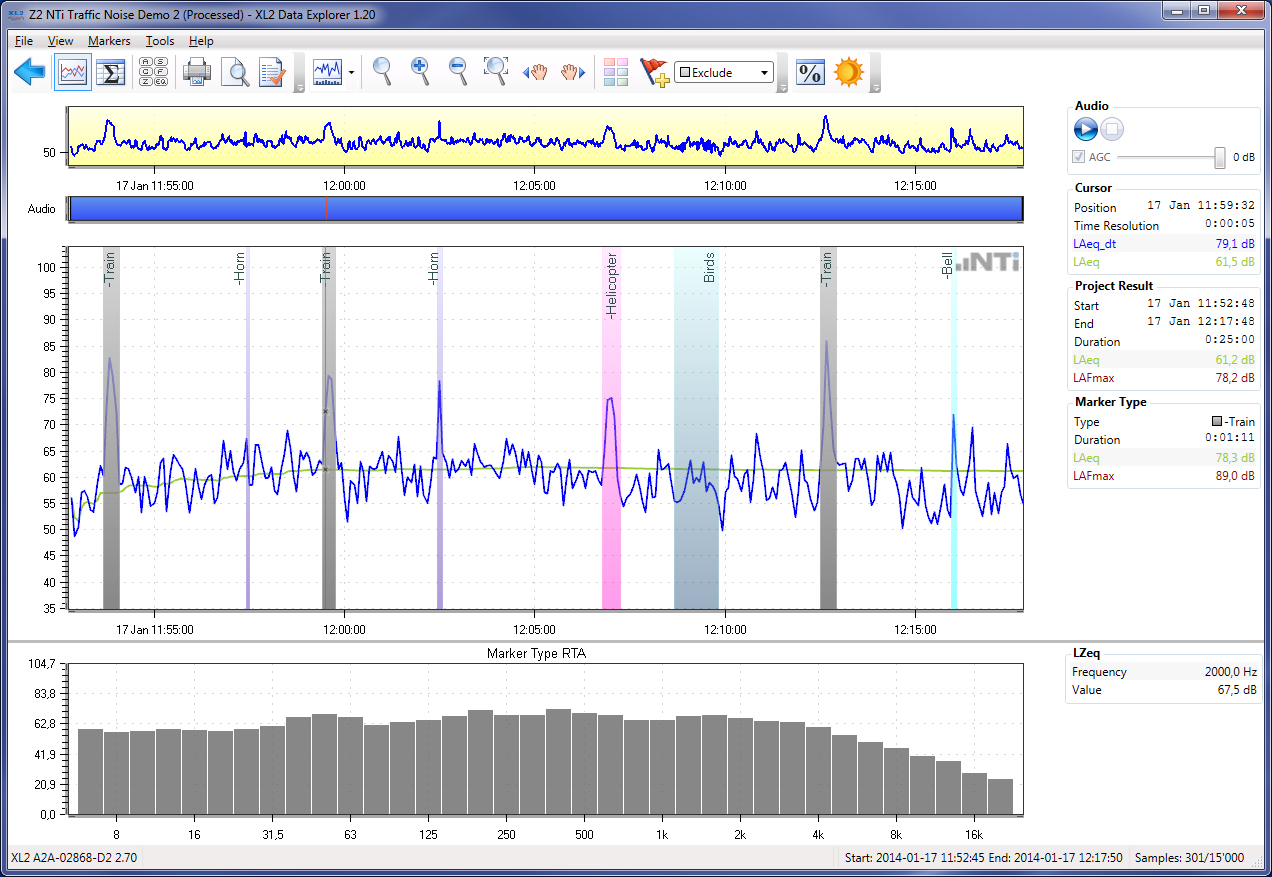
Task: Click the sun icon in toolbar
Action: pos(848,72)
